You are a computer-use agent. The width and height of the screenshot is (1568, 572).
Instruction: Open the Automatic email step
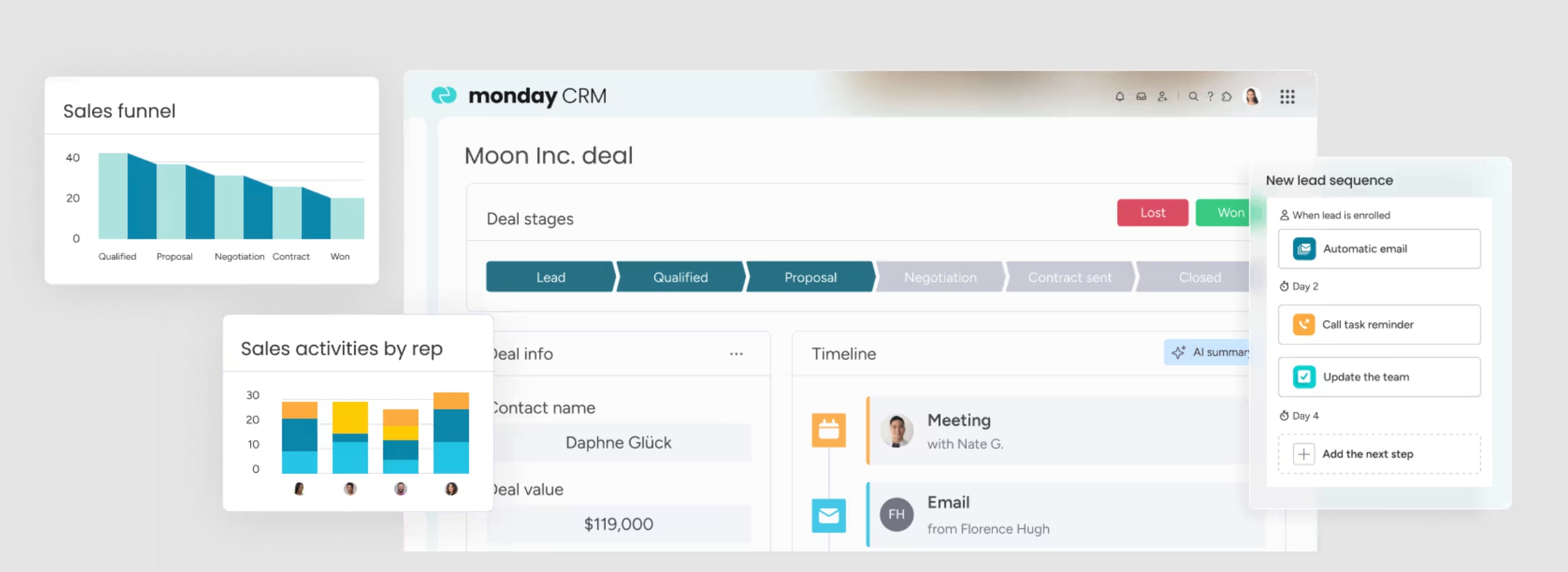coord(1379,249)
